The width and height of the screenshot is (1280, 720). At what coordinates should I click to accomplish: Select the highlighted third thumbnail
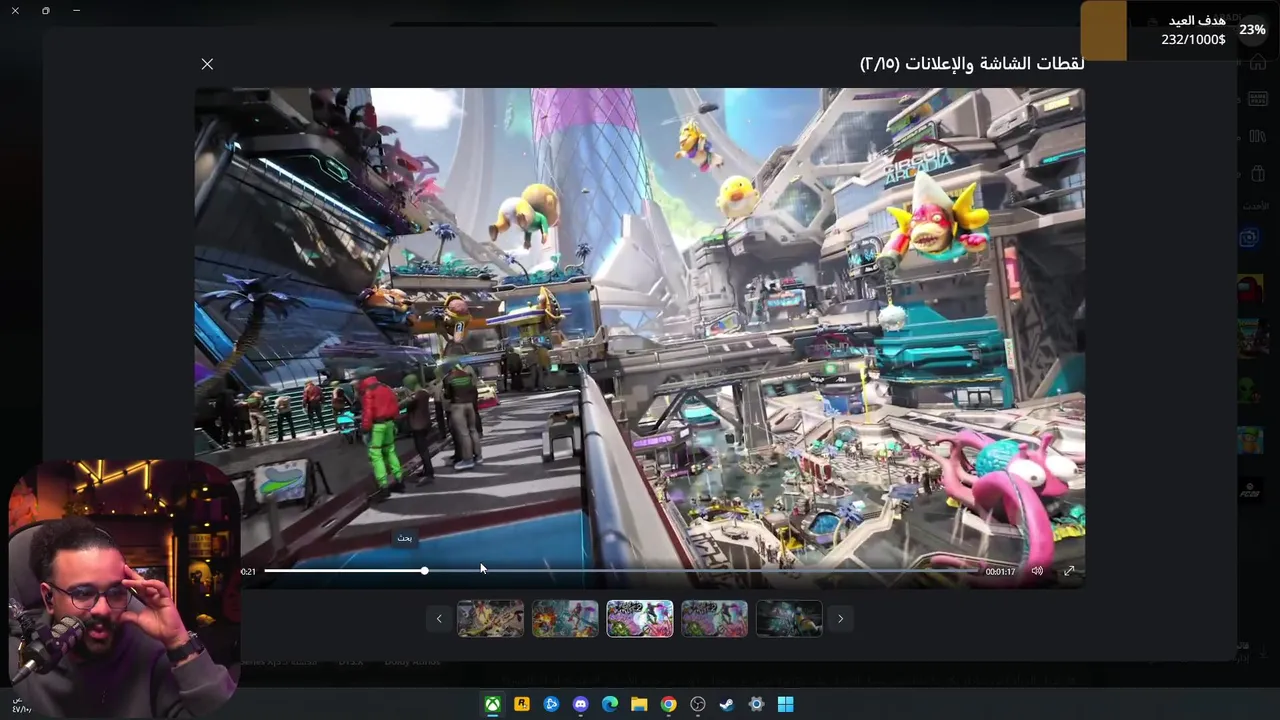coord(640,619)
